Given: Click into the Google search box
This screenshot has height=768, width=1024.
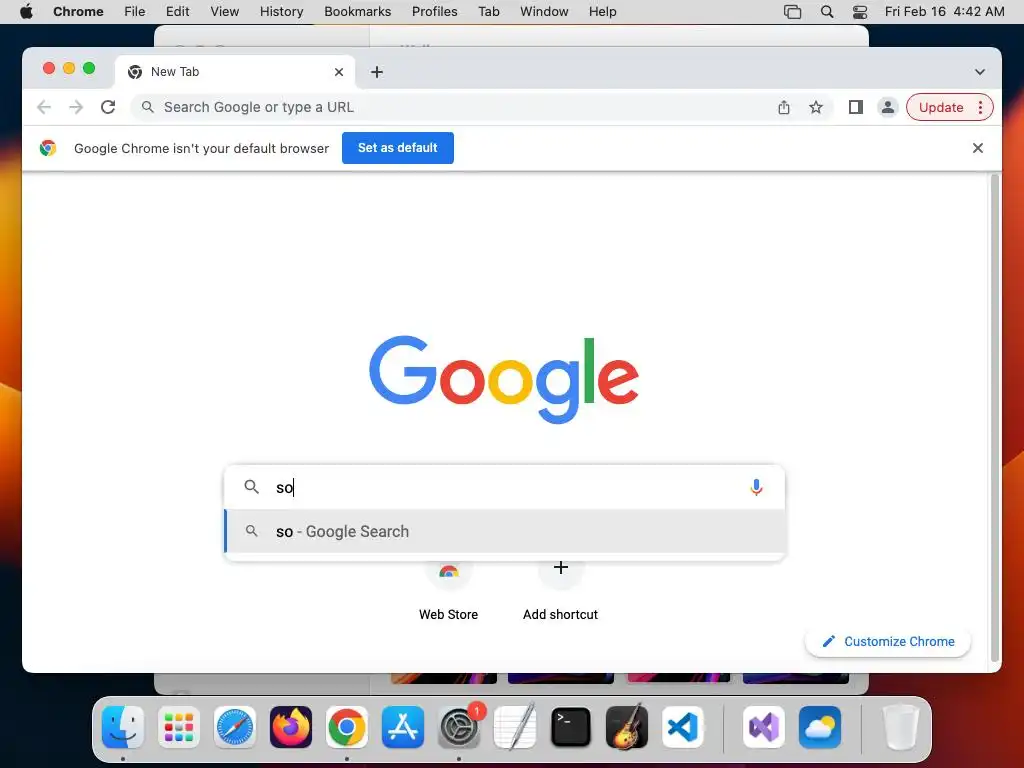Looking at the screenshot, I should [505, 487].
